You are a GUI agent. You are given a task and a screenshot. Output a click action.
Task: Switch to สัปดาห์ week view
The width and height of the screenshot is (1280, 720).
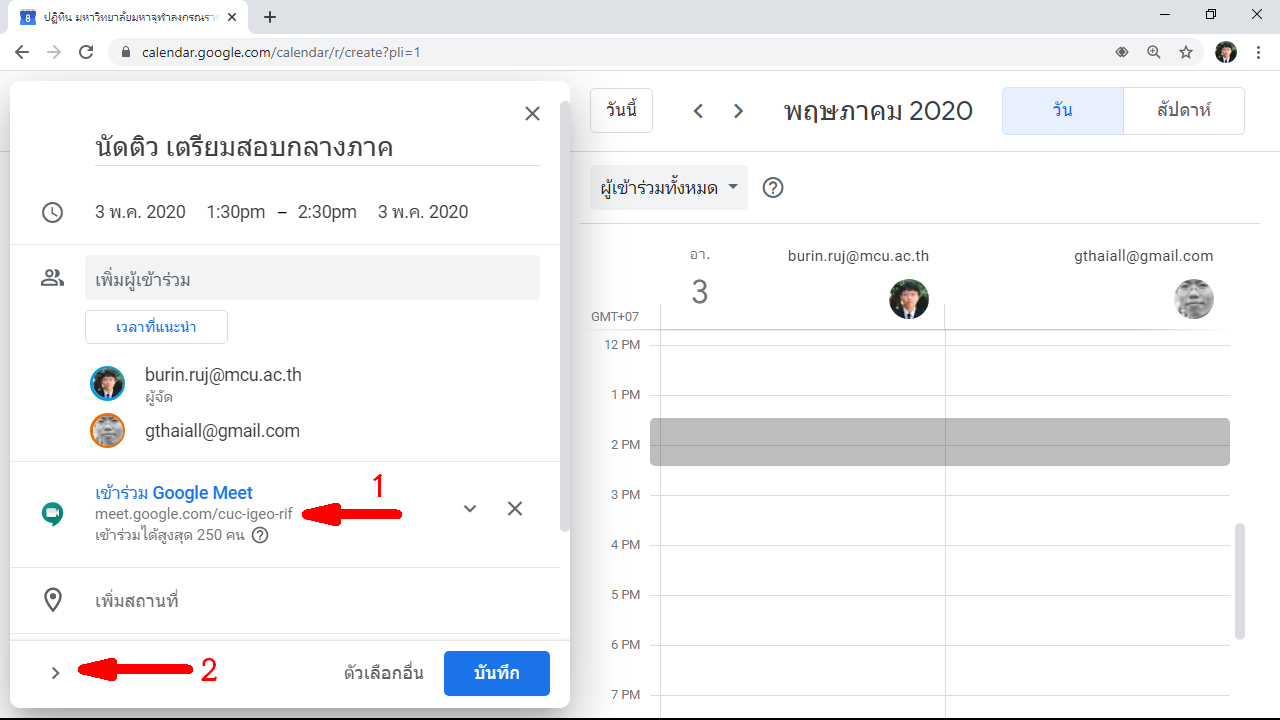tap(1184, 111)
